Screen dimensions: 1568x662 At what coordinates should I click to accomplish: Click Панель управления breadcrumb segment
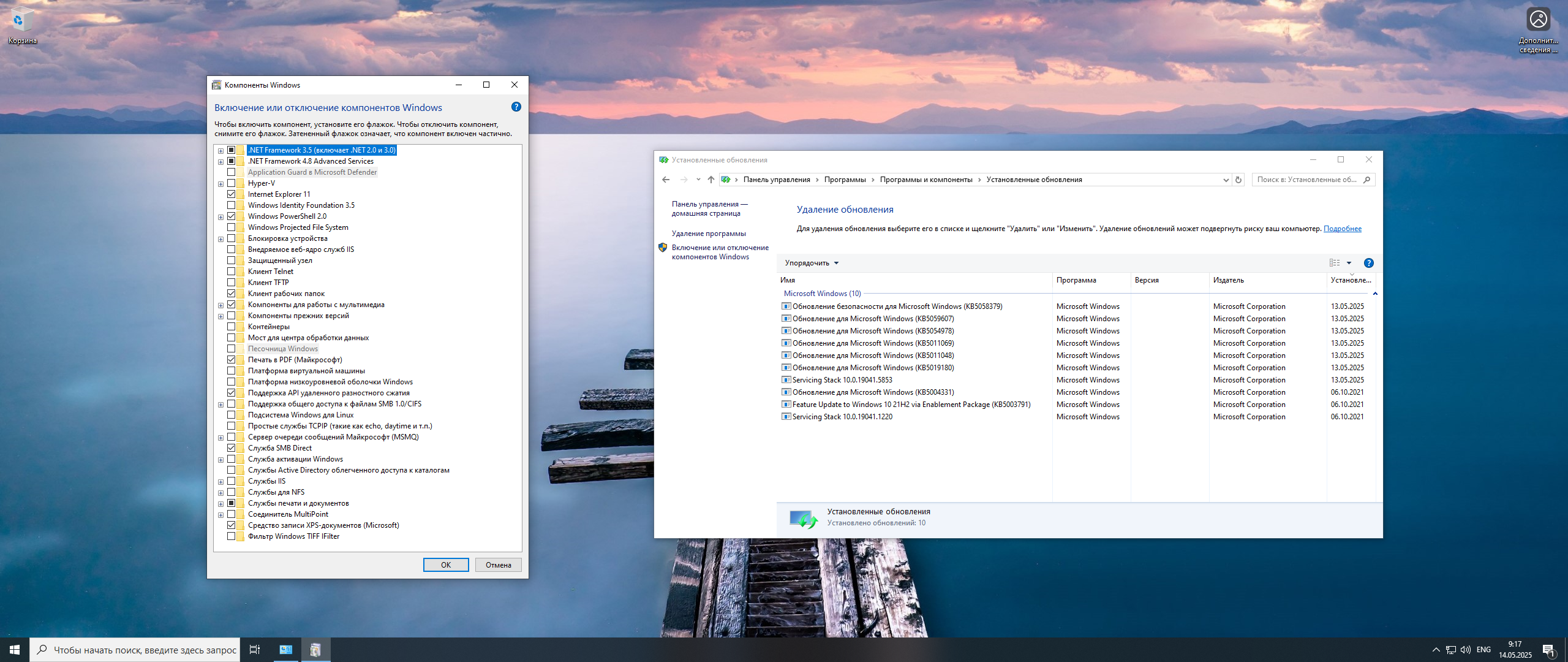[777, 180]
